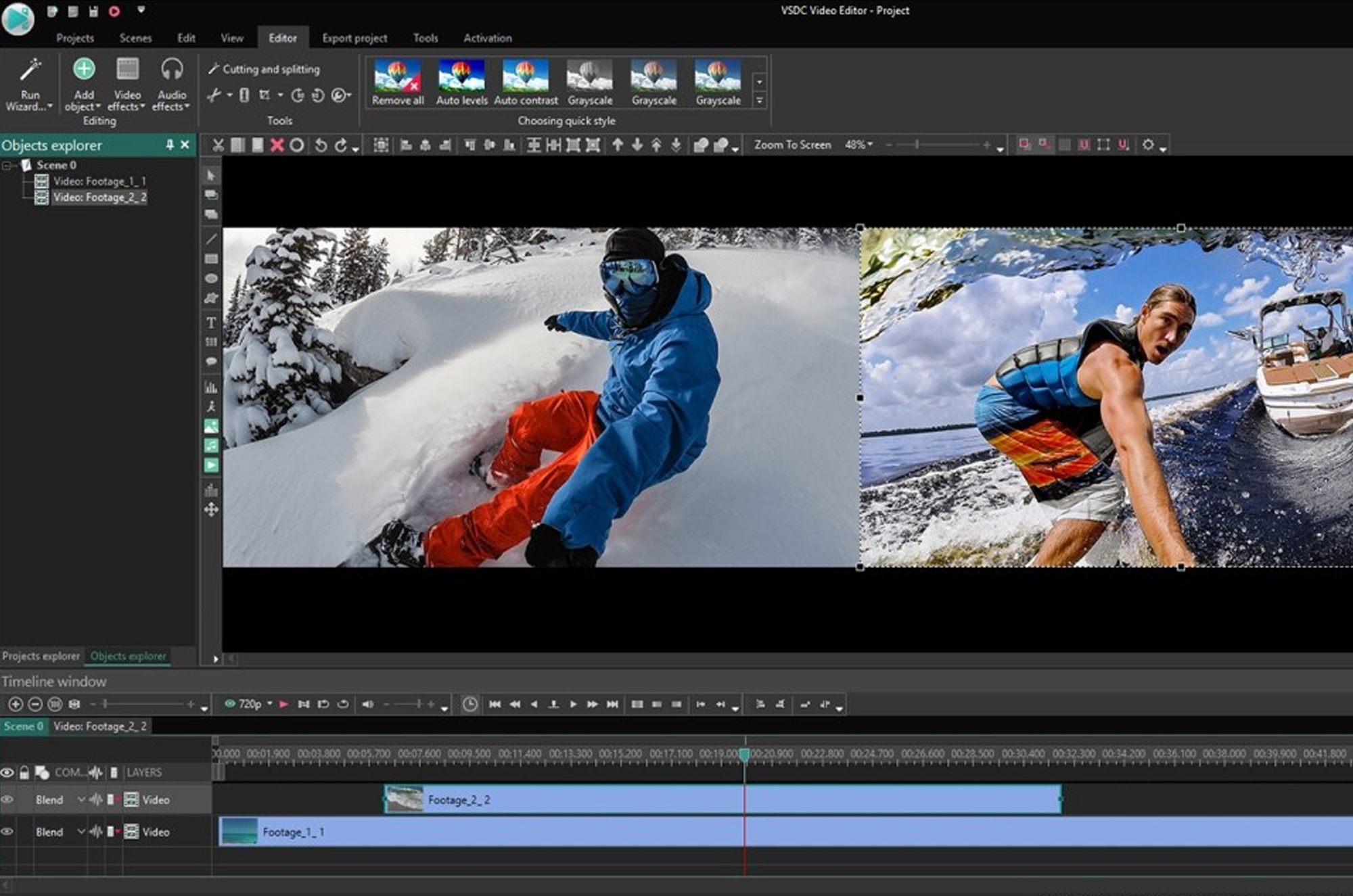Toggle the lock icon in layers header
The image size is (1353, 896).
(x=24, y=772)
